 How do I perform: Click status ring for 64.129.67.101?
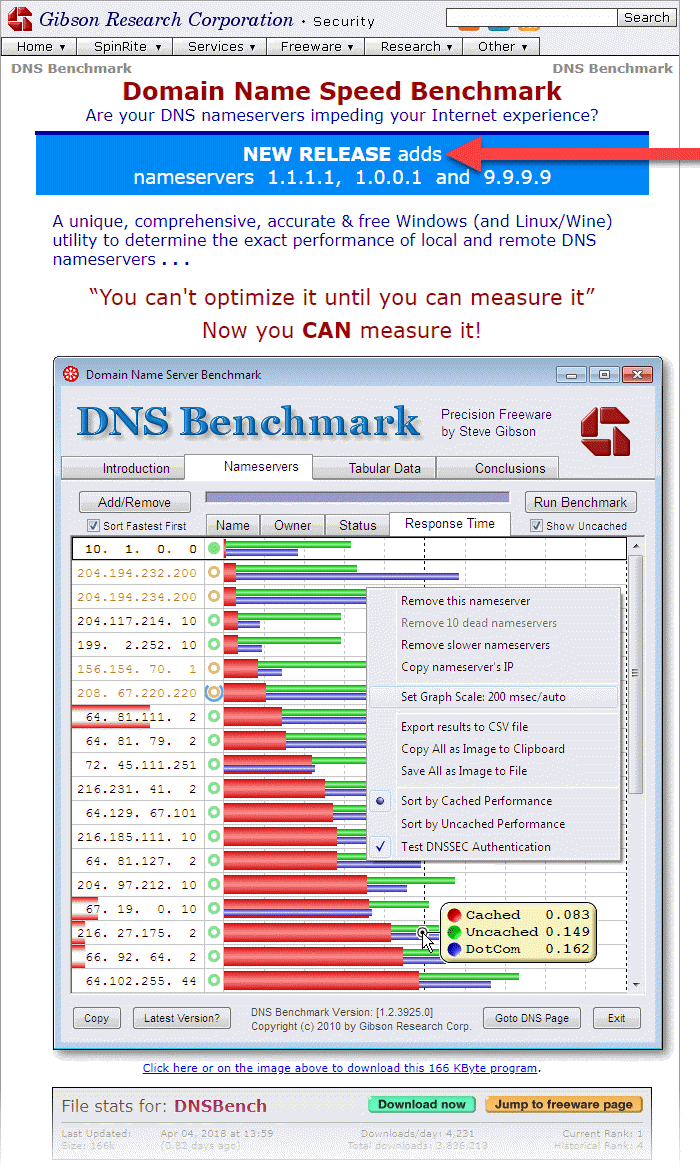(214, 812)
